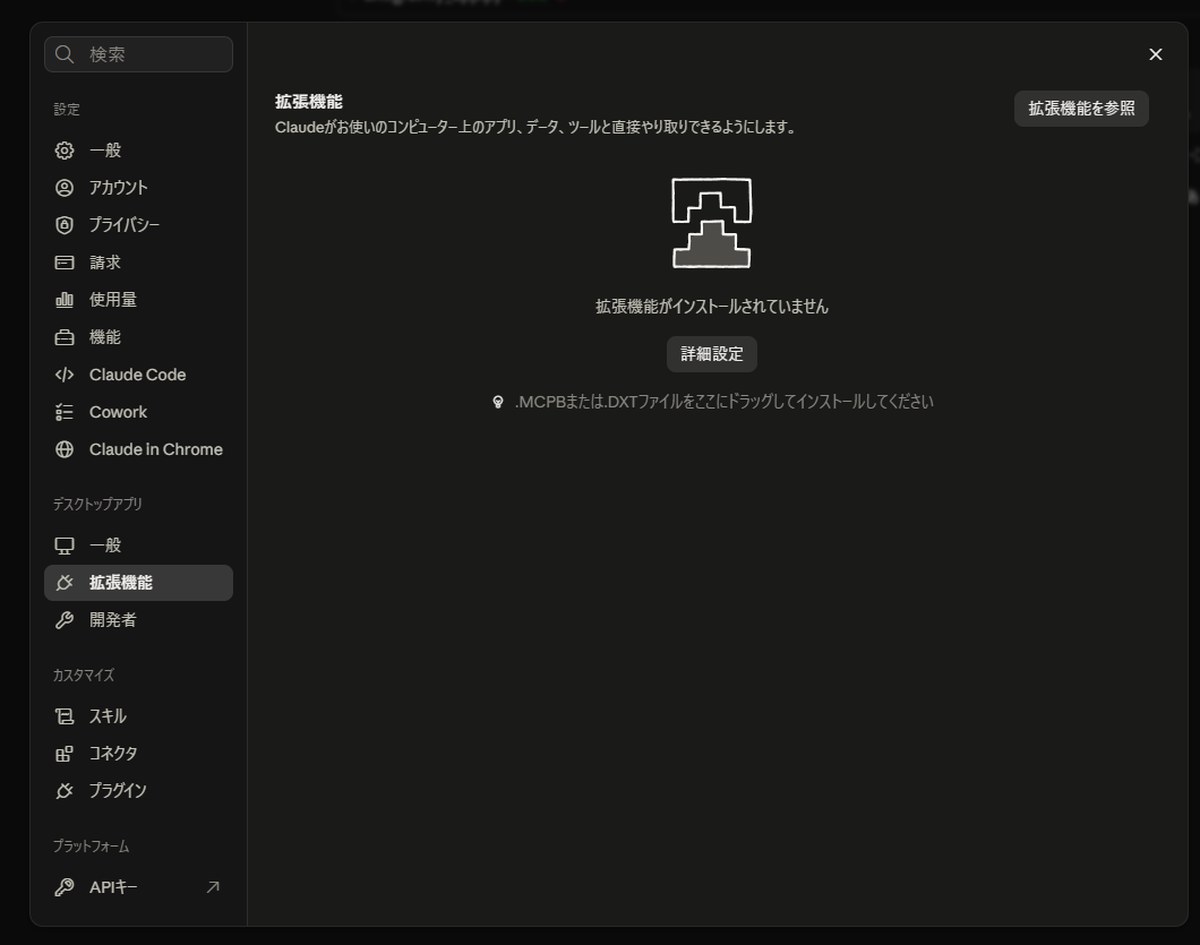Click the カスタマイズ section label

(84, 675)
